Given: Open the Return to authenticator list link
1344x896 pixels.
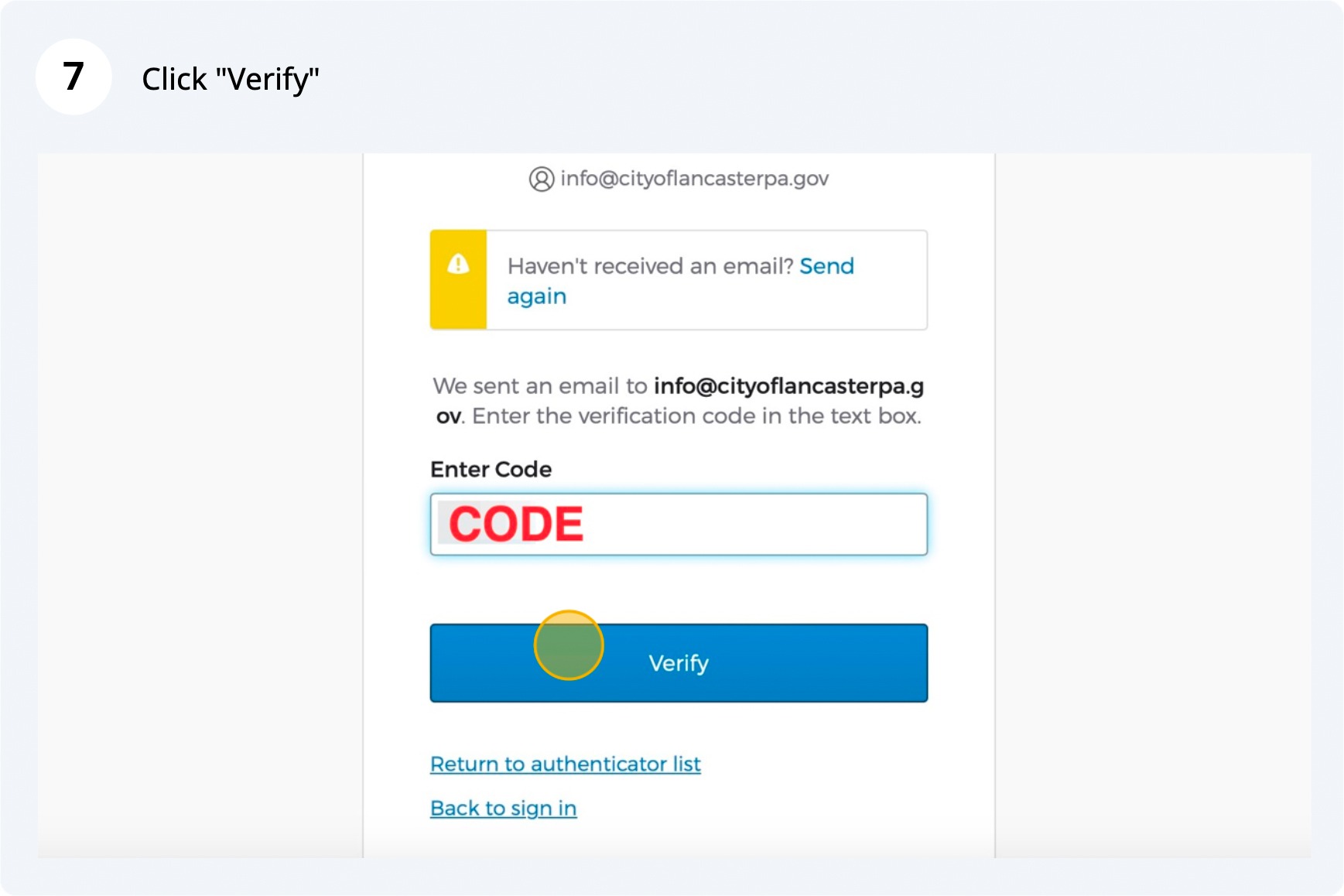Looking at the screenshot, I should coord(565,764).
